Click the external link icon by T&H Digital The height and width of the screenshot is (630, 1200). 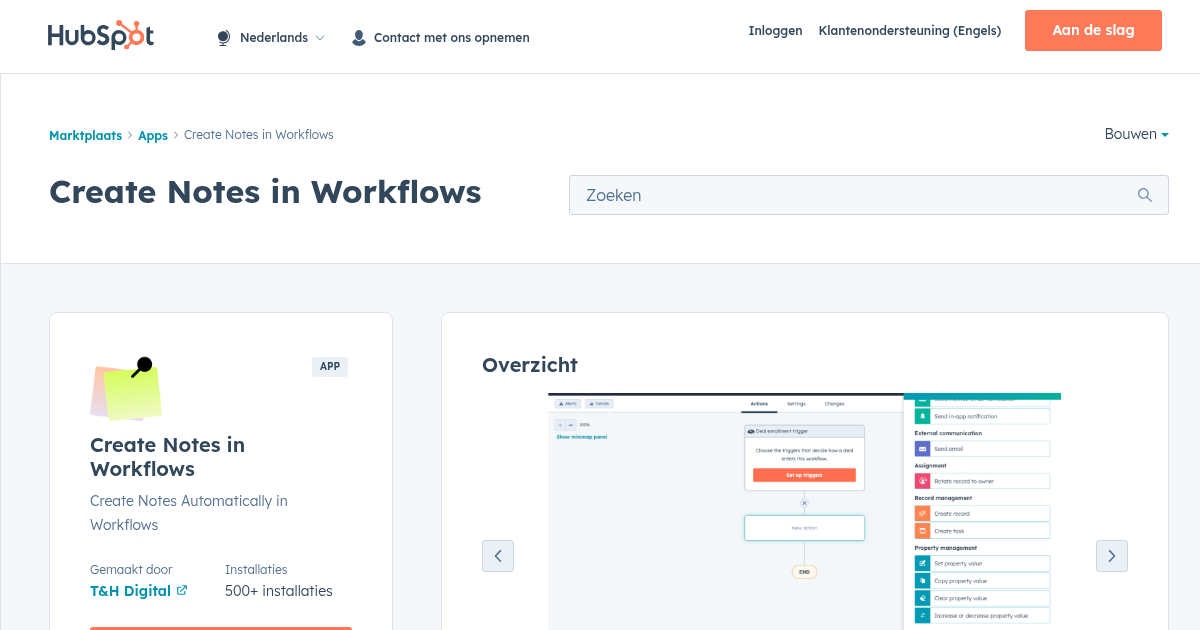(182, 590)
